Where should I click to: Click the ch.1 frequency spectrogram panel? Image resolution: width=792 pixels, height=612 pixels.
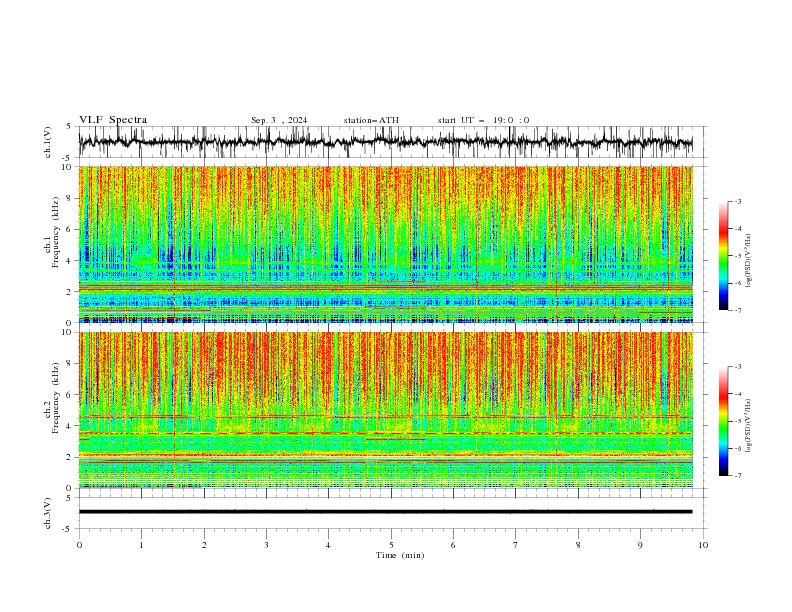coord(386,244)
